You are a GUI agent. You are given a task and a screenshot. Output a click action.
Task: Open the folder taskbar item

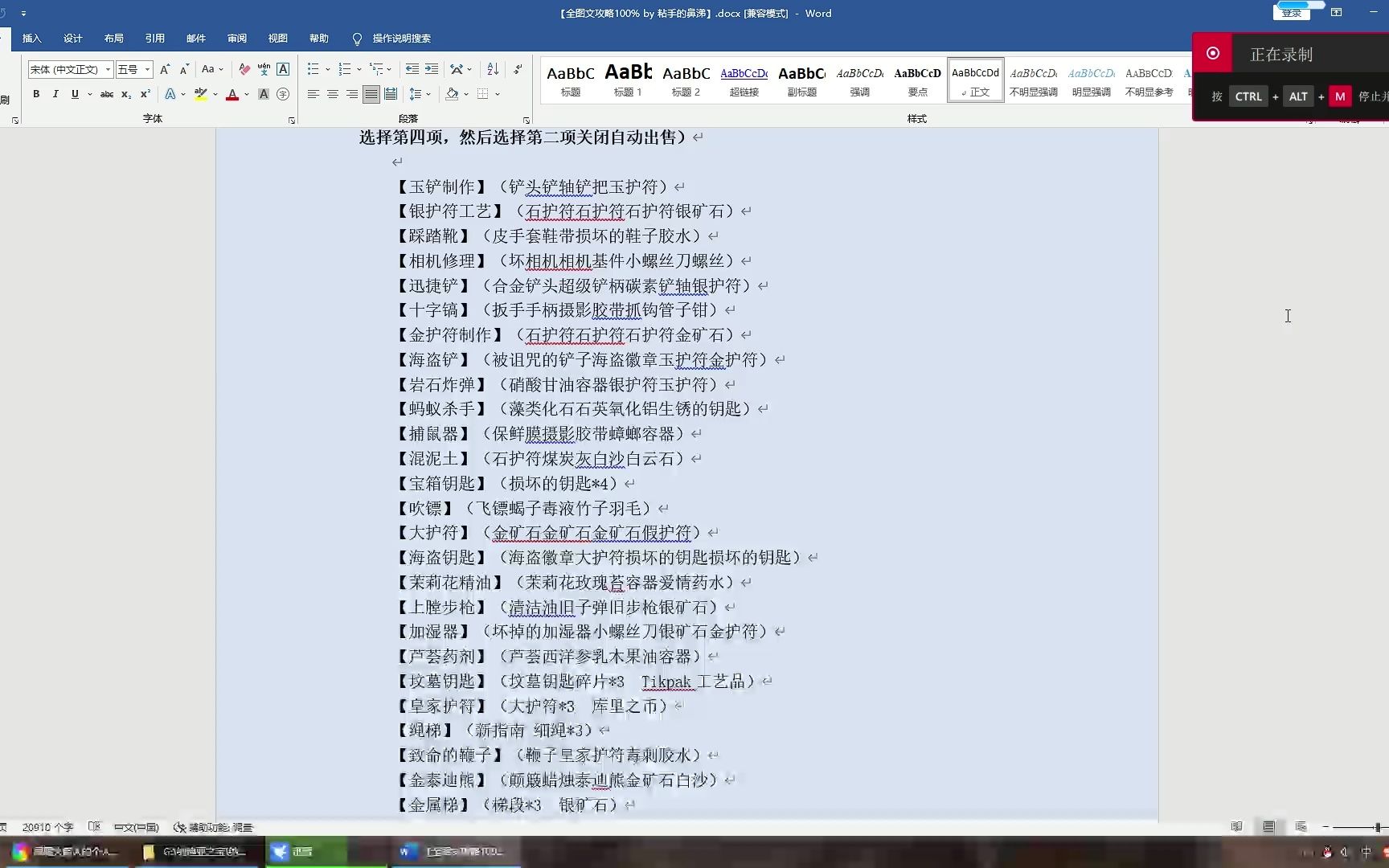pyautogui.click(x=197, y=852)
